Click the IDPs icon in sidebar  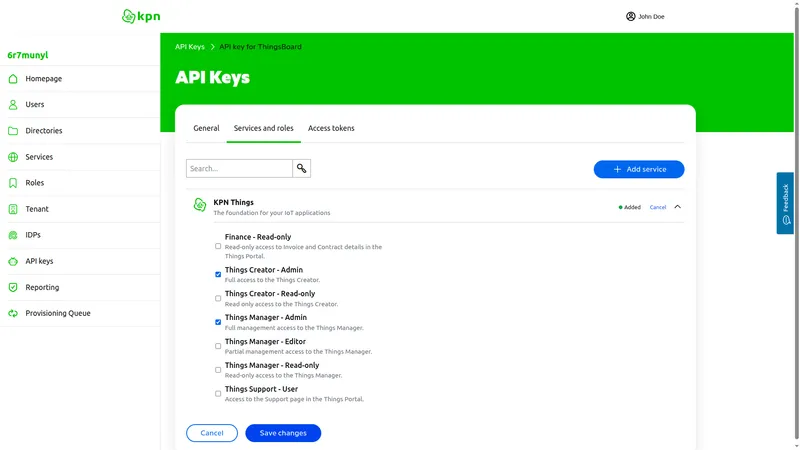coord(13,235)
